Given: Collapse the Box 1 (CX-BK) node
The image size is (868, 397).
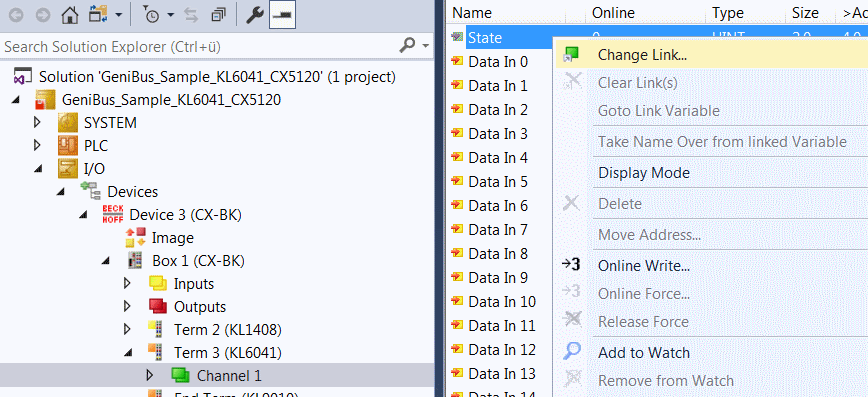Looking at the screenshot, I should pos(106,261).
